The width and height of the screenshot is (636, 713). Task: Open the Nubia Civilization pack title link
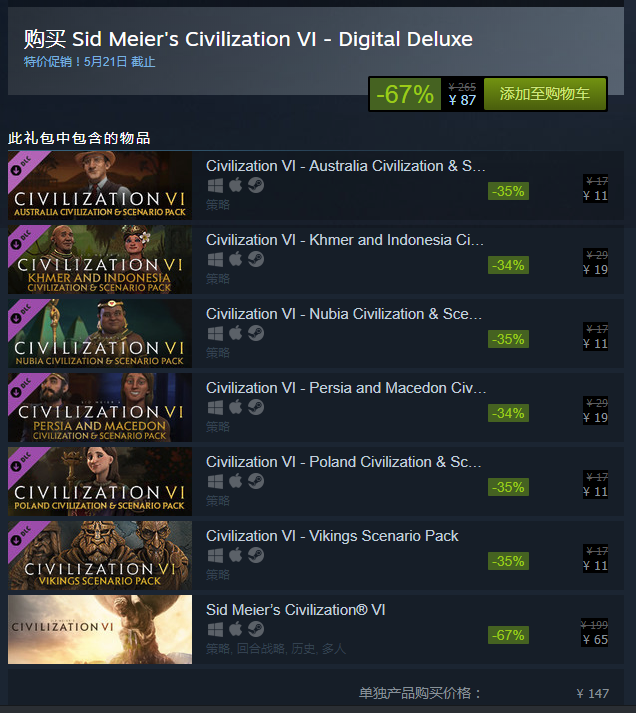[x=344, y=314]
